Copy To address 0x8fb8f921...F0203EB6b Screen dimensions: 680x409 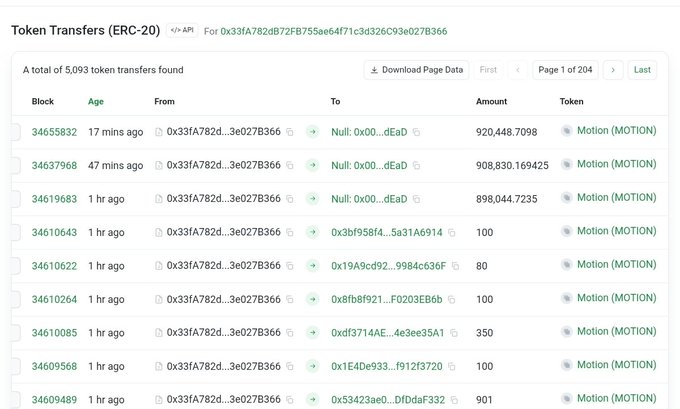click(x=451, y=299)
